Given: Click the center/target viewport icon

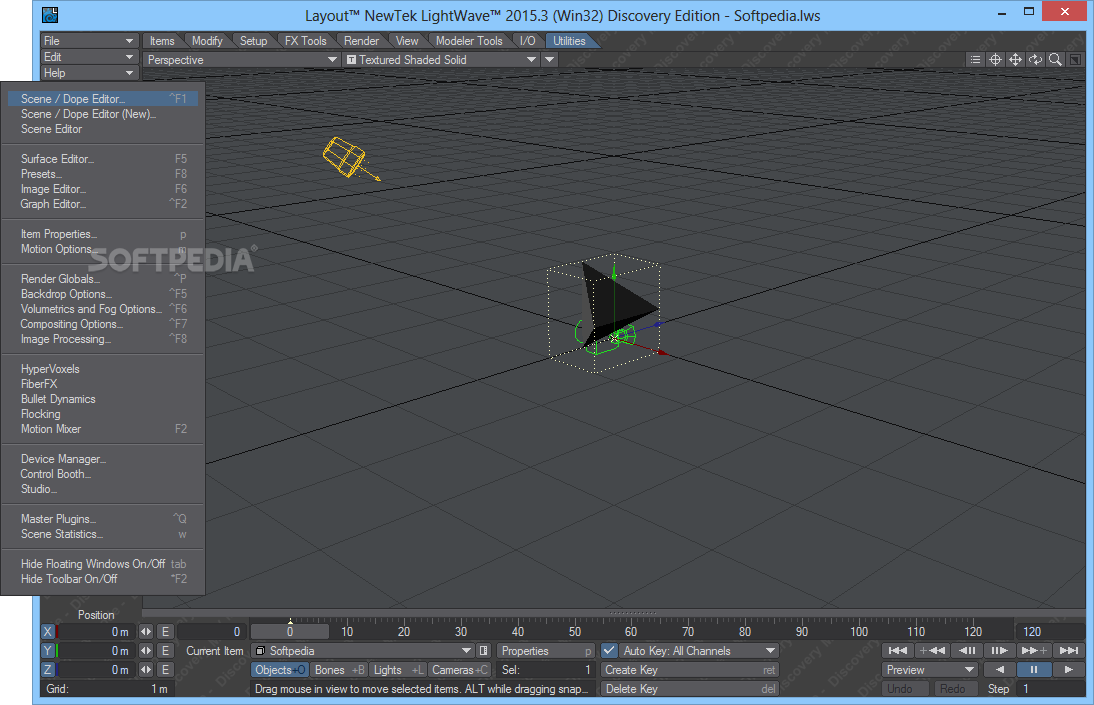Looking at the screenshot, I should [x=996, y=60].
